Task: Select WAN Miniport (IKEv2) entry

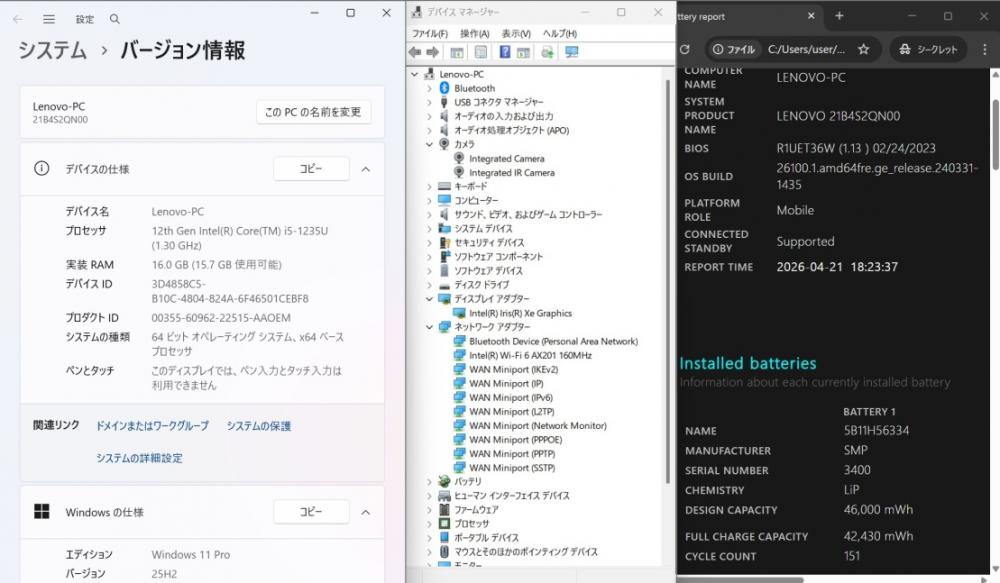Action: coord(513,369)
